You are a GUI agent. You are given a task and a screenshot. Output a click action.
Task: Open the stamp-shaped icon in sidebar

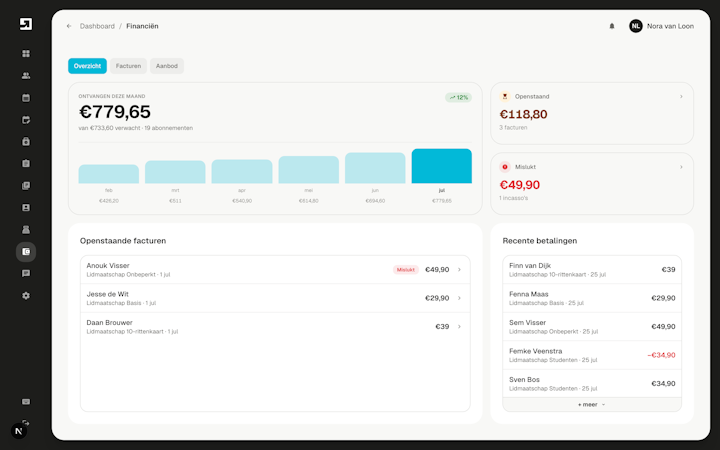26,230
